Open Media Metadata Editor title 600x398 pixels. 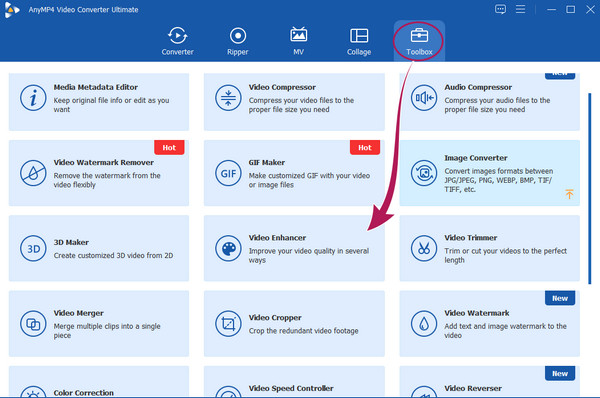click(x=96, y=87)
